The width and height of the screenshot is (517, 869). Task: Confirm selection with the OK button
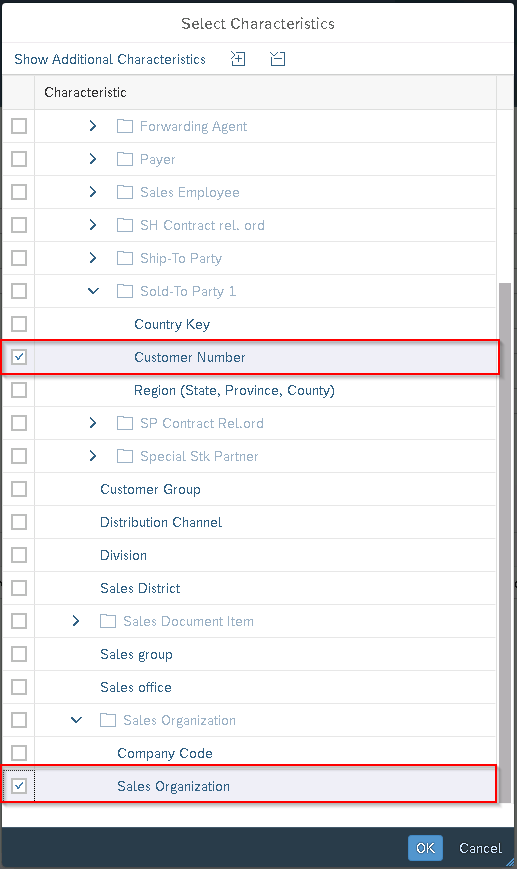[425, 848]
